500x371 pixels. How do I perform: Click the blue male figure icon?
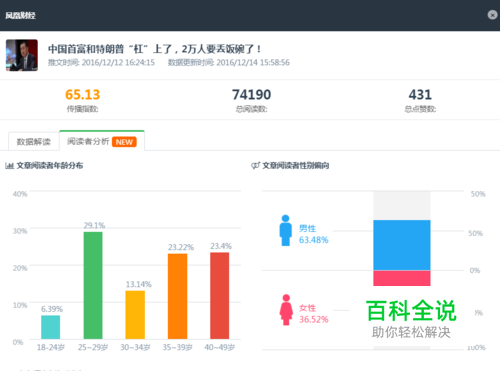[285, 230]
